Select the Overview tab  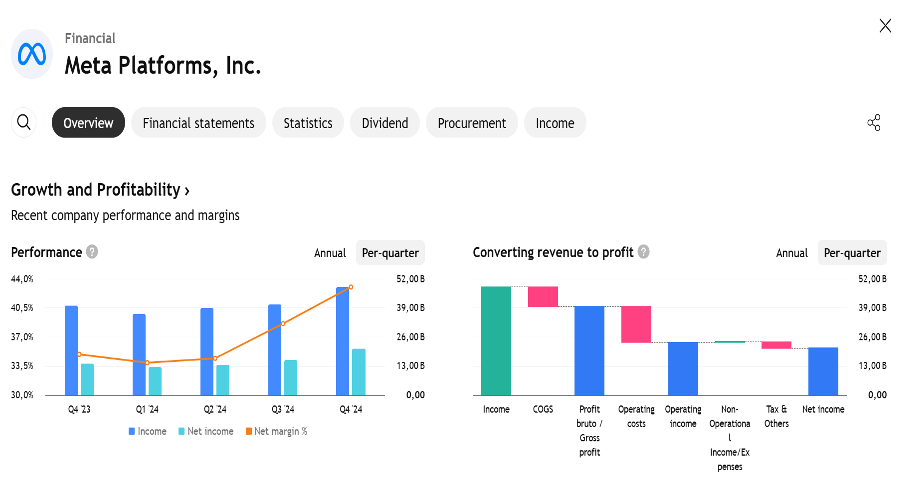click(88, 122)
